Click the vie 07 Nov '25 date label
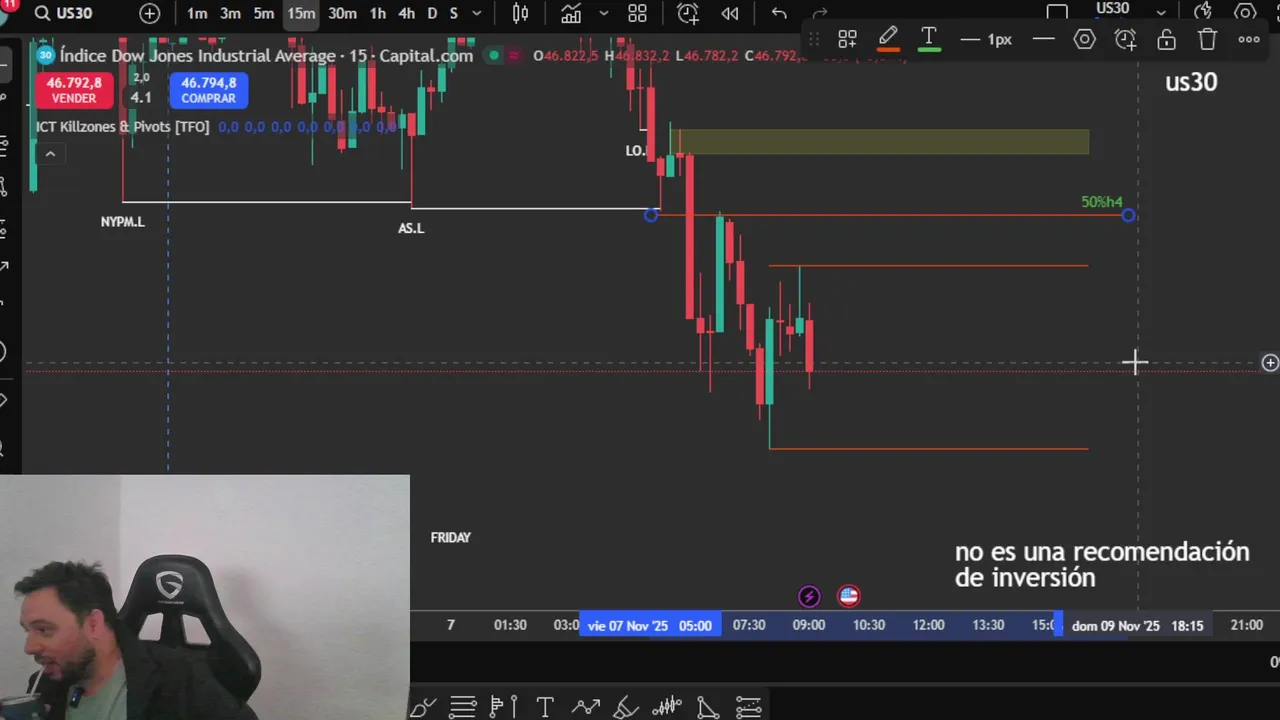Screen dimensions: 1280x720 [650, 625]
